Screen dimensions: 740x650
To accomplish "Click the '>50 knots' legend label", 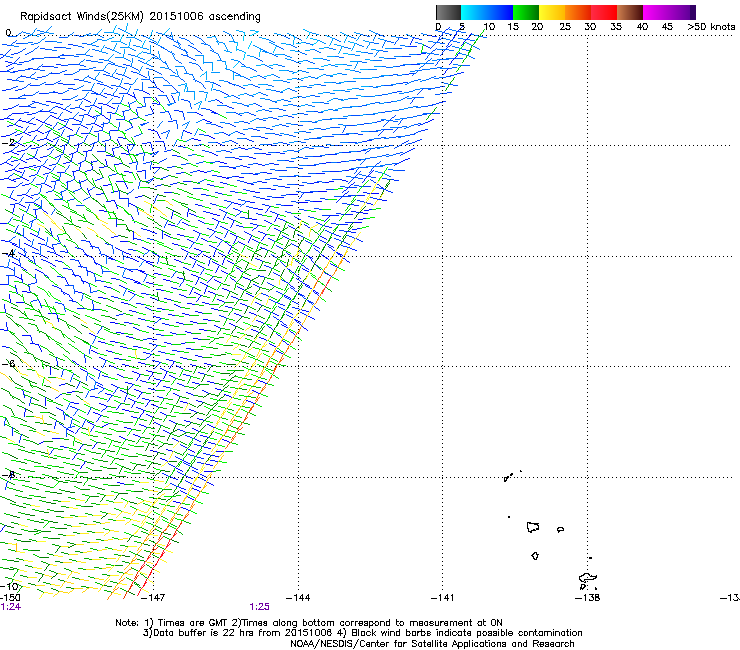I will click(x=711, y=27).
